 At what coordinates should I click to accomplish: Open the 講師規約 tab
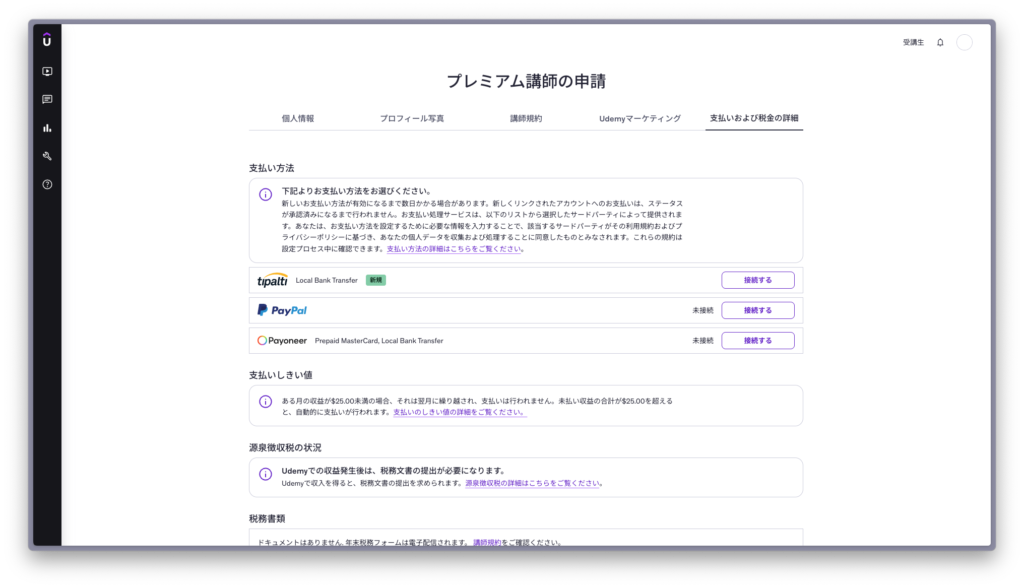525,118
